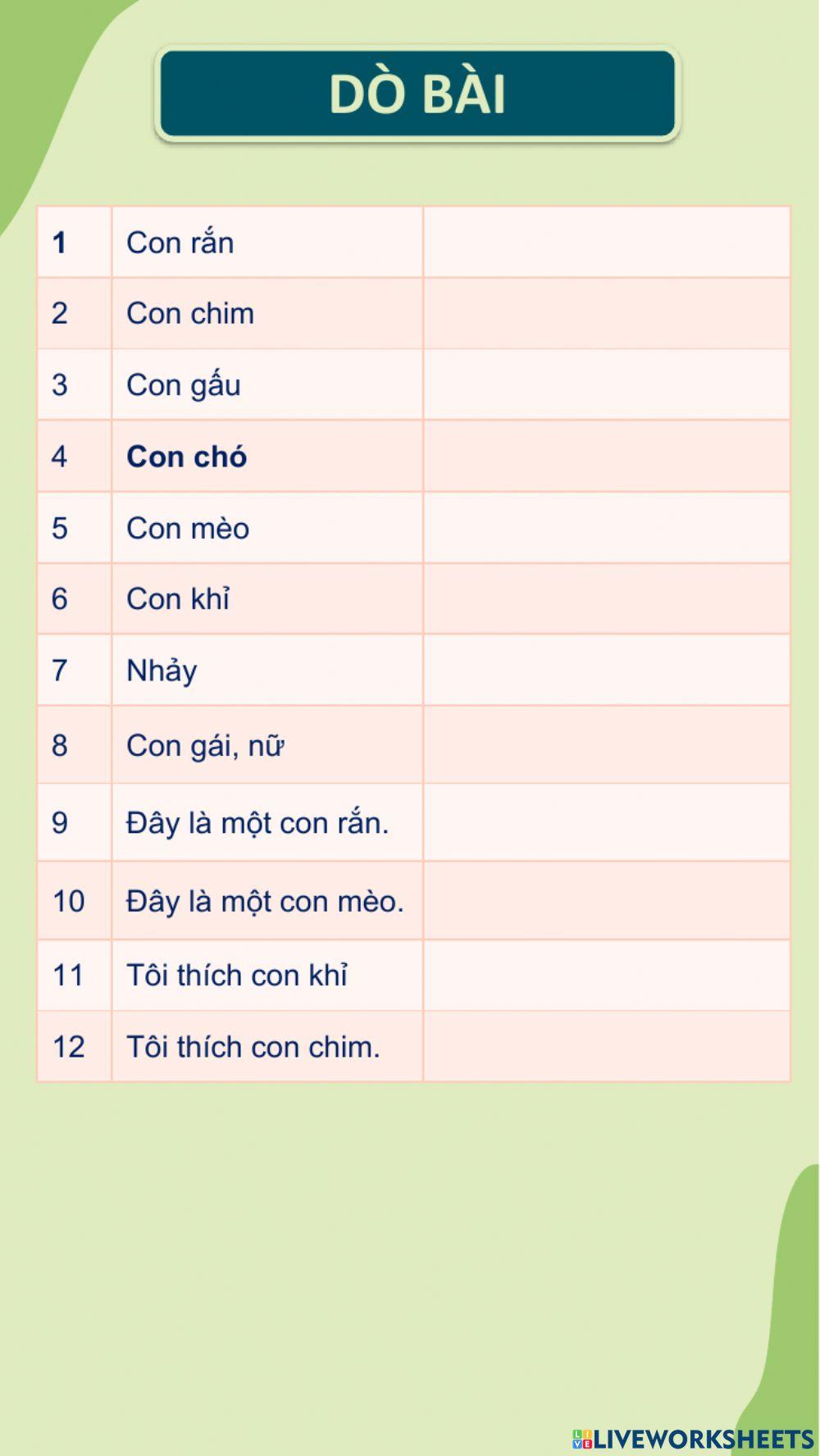The height and width of the screenshot is (1456, 820).
Task: Click the answer field for Con khỉ
Action: 607,598
